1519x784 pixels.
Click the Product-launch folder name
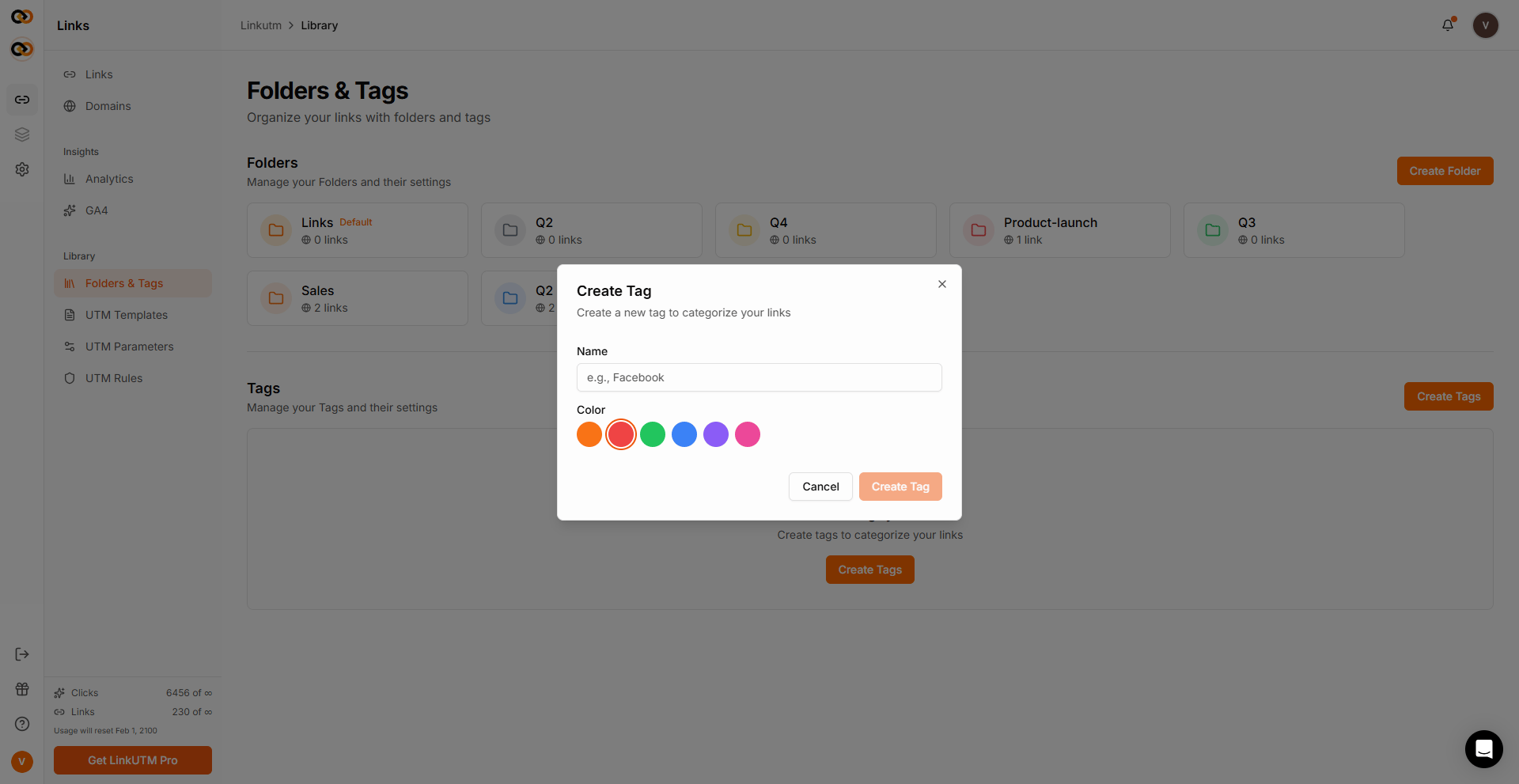[1051, 222]
